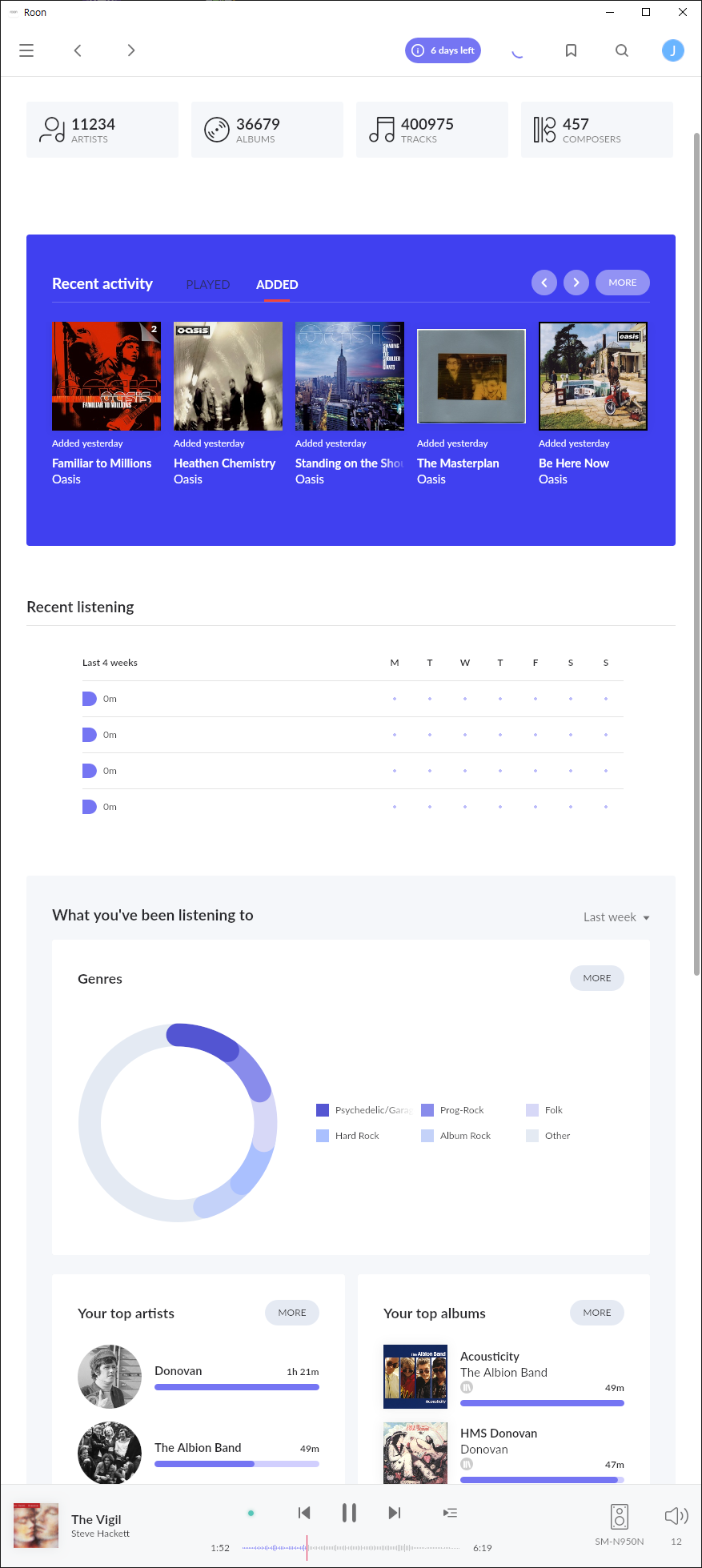This screenshot has height=1568, width=702.
Task: Open The Albion Band artist photo
Action: [110, 1453]
